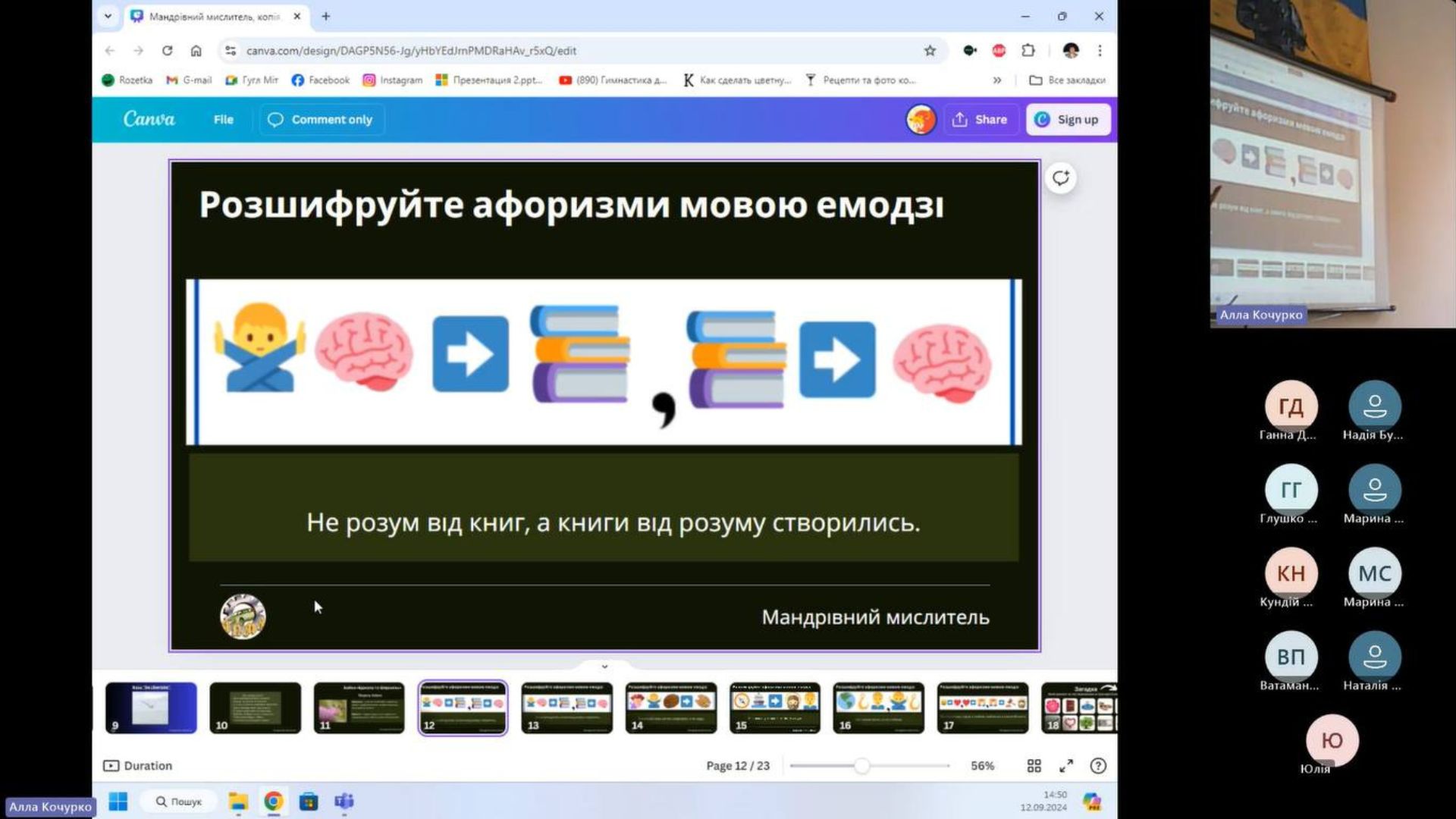Click the Sign up button
The width and height of the screenshot is (1456, 819).
click(1067, 119)
